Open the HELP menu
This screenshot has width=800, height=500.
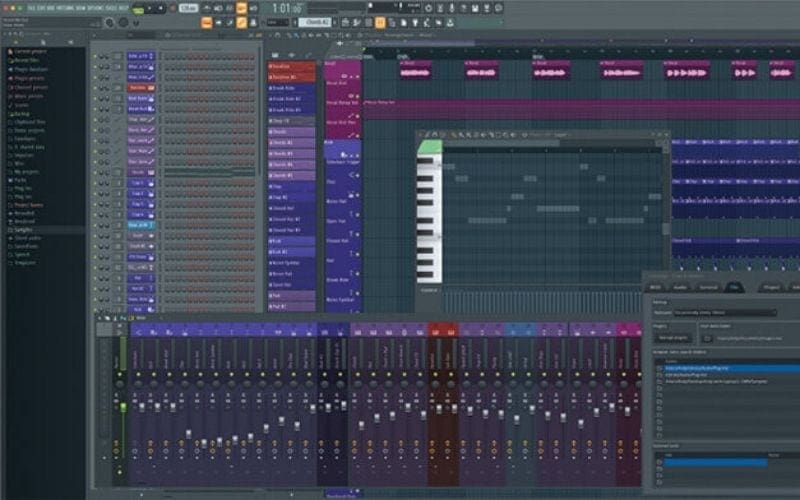[122, 8]
